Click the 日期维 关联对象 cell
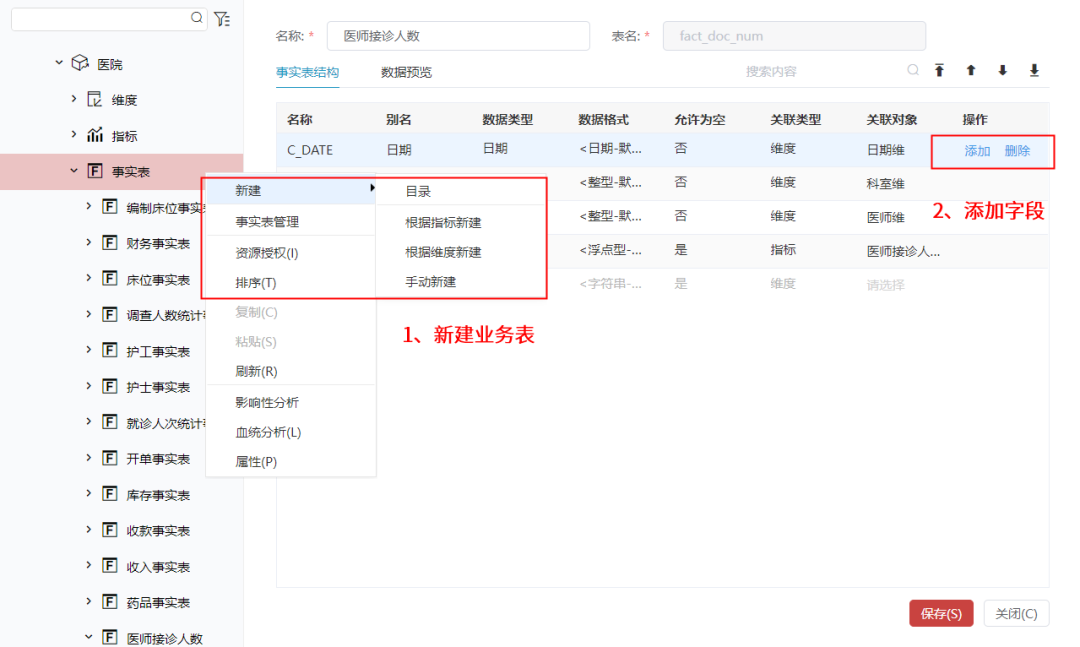This screenshot has width=1080, height=647. coord(886,150)
